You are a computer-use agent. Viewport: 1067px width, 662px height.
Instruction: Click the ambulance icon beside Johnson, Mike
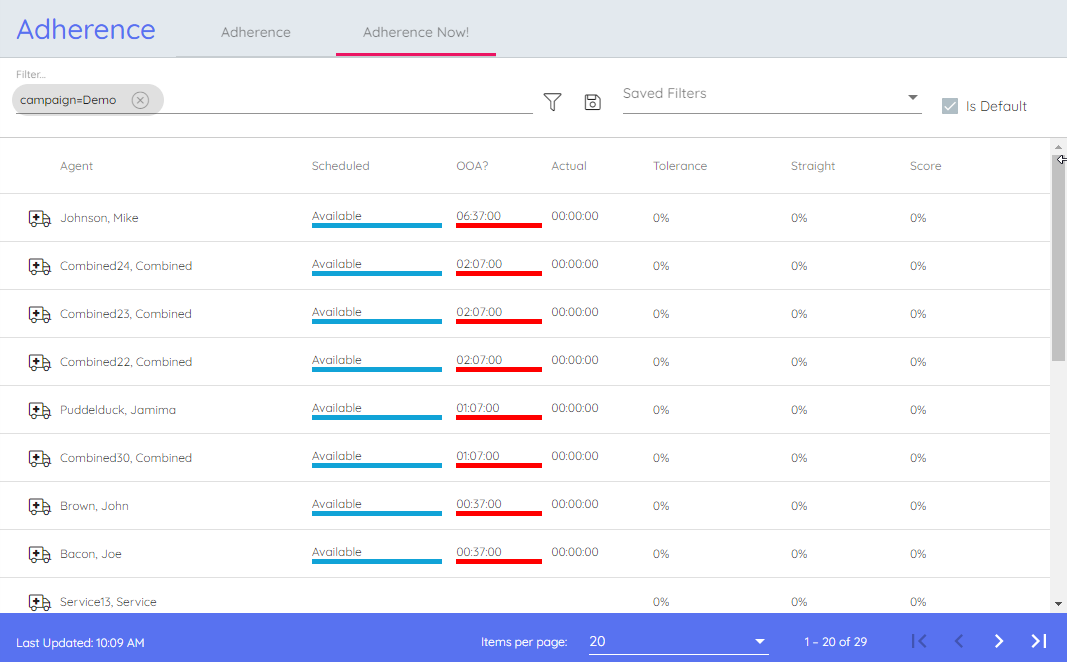pyautogui.click(x=40, y=218)
